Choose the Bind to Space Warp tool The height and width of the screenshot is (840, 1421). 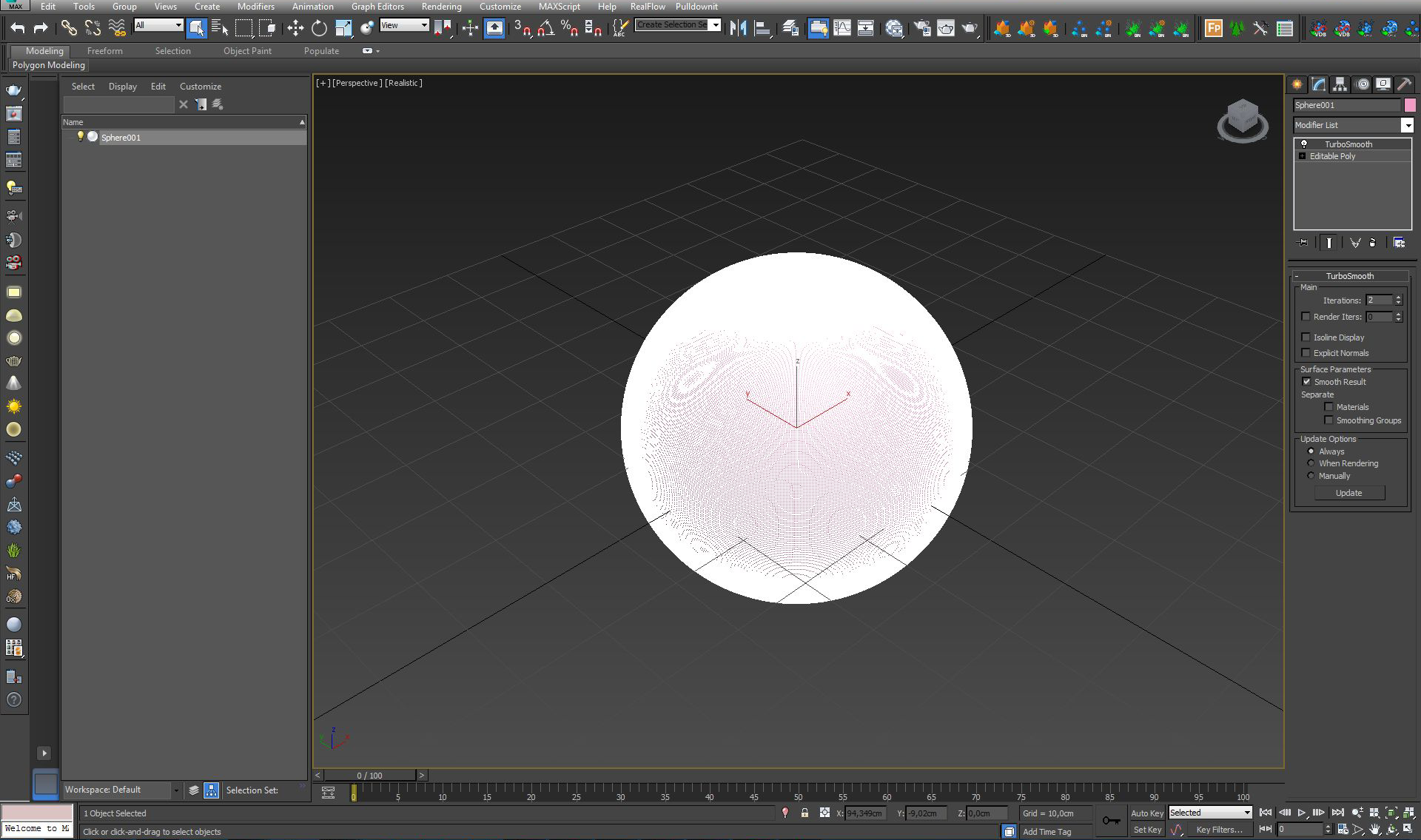(117, 28)
